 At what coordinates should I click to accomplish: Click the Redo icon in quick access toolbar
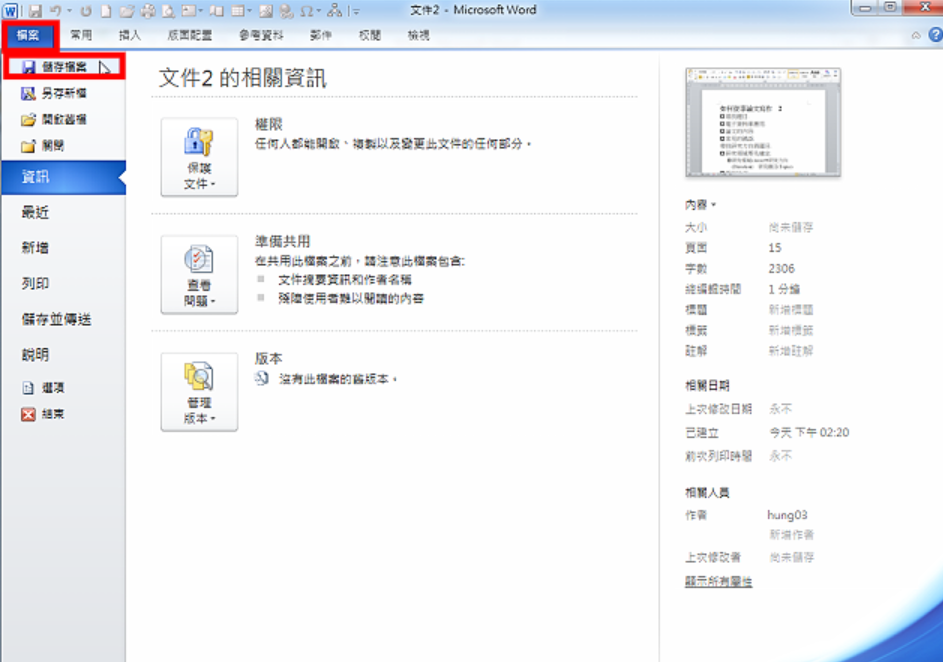pyautogui.click(x=86, y=11)
